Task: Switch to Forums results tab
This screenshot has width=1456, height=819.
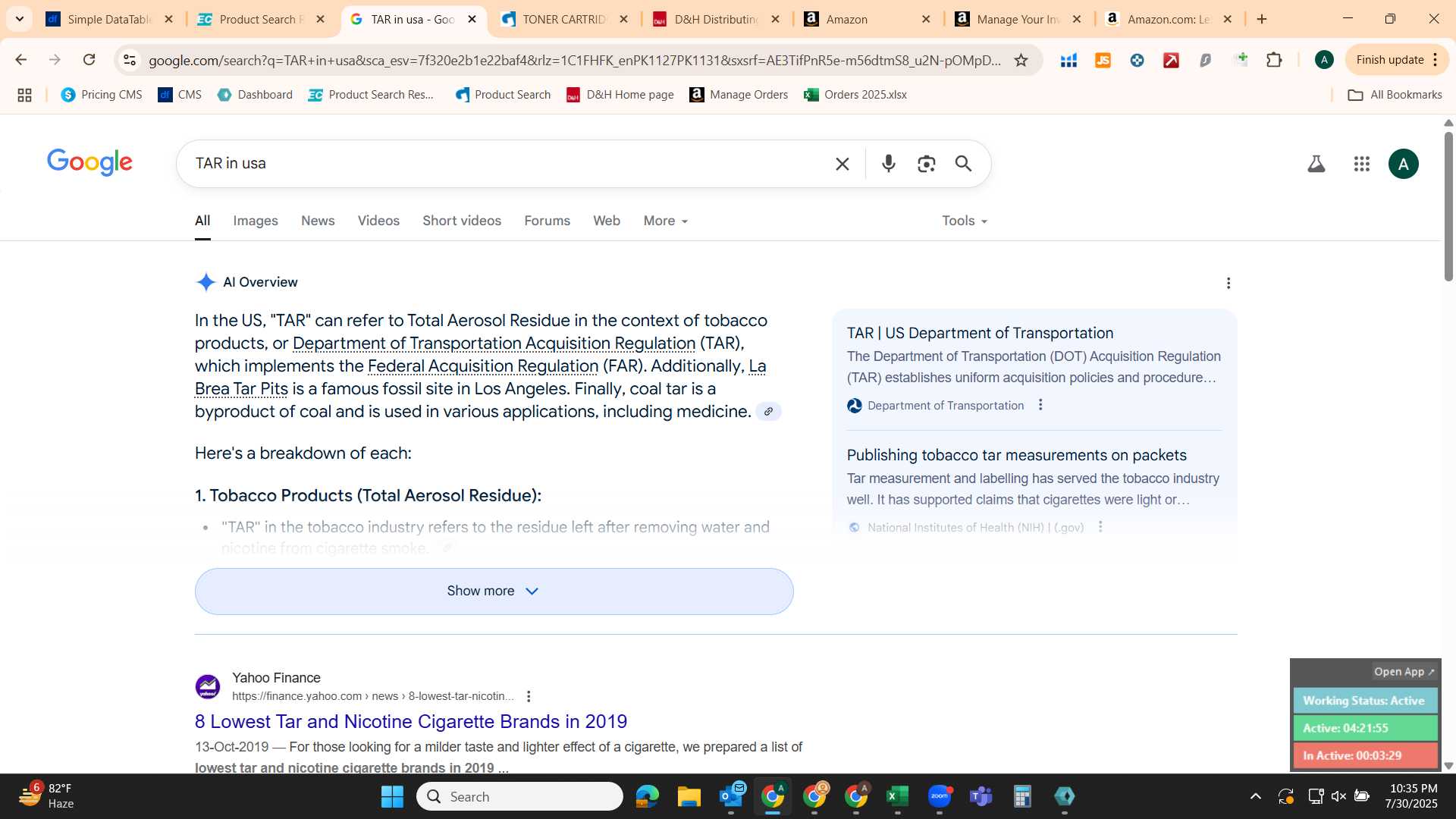Action: (547, 221)
